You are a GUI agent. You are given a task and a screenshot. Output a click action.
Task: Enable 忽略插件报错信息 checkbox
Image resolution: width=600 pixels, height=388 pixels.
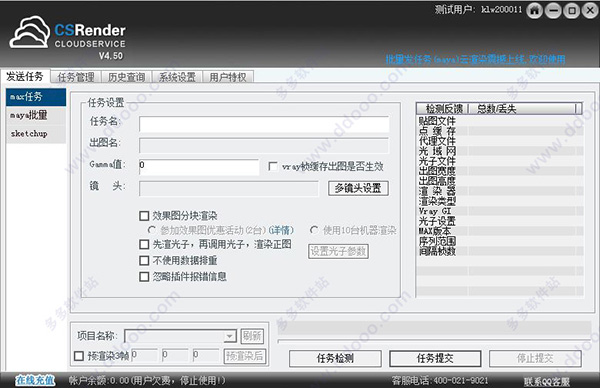144,277
